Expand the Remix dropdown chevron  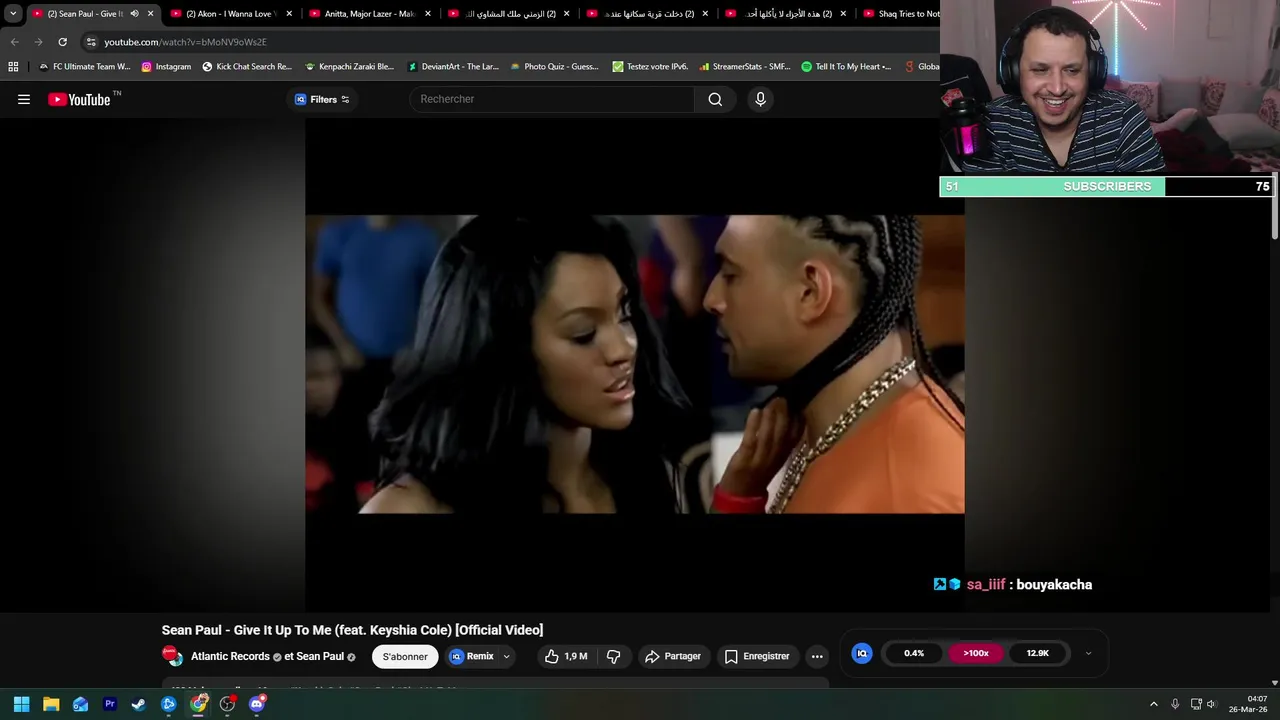click(506, 657)
